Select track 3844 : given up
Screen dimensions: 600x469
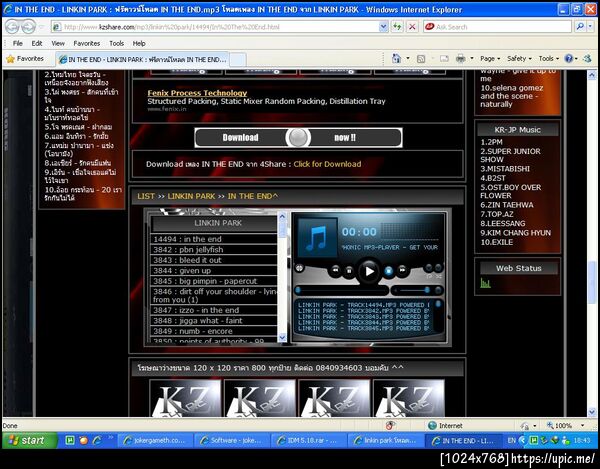click(214, 270)
